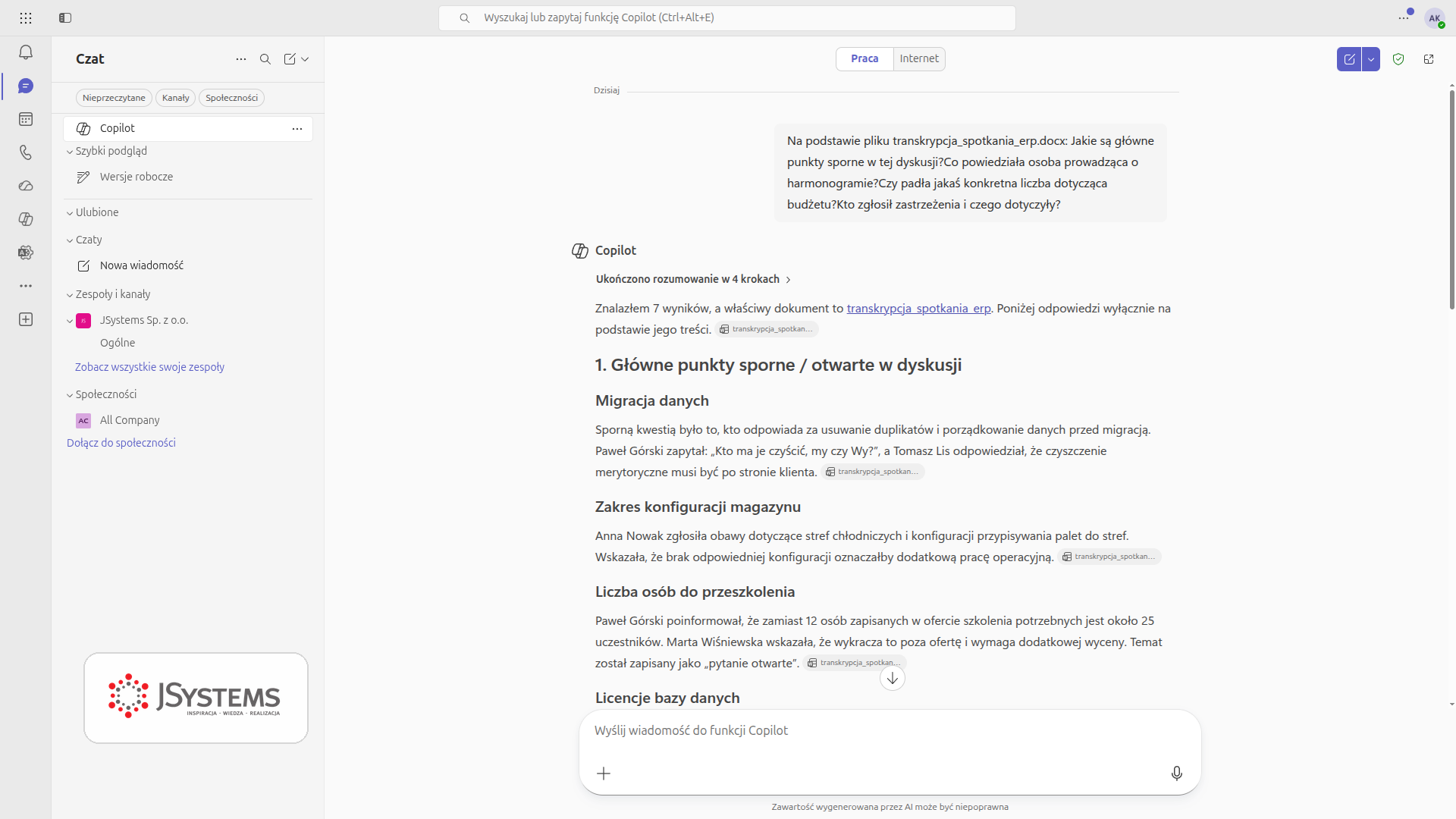Show more apps ellipsis in rail
This screenshot has height=819, width=1456.
coord(26,286)
